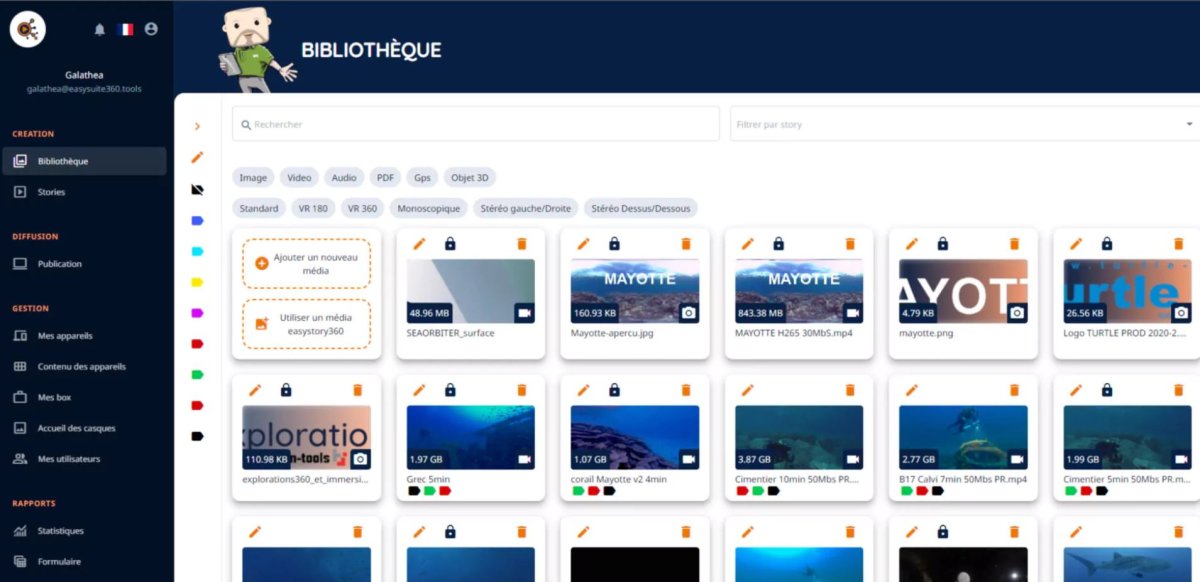Click the lock icon on mayotte.png card
The width and height of the screenshot is (1200, 582).
[942, 244]
